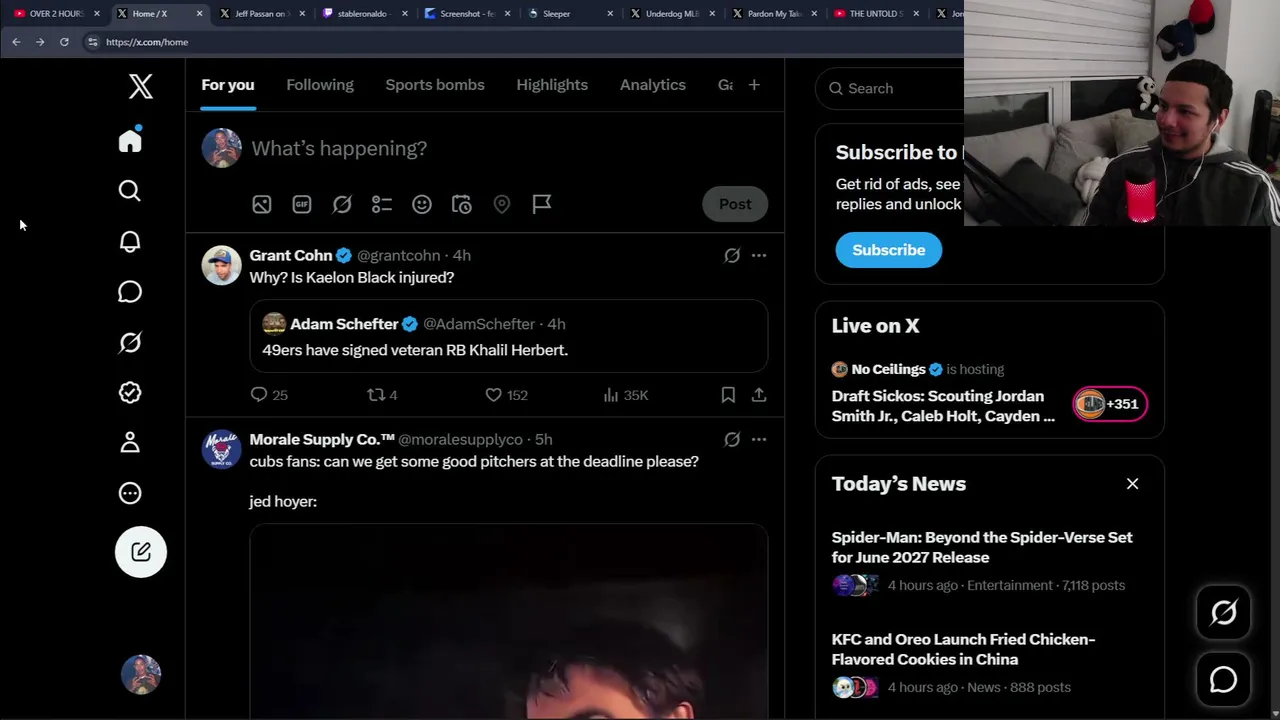1280x720 pixels.
Task: Open the floating chat button at bottom right
Action: click(1224, 680)
